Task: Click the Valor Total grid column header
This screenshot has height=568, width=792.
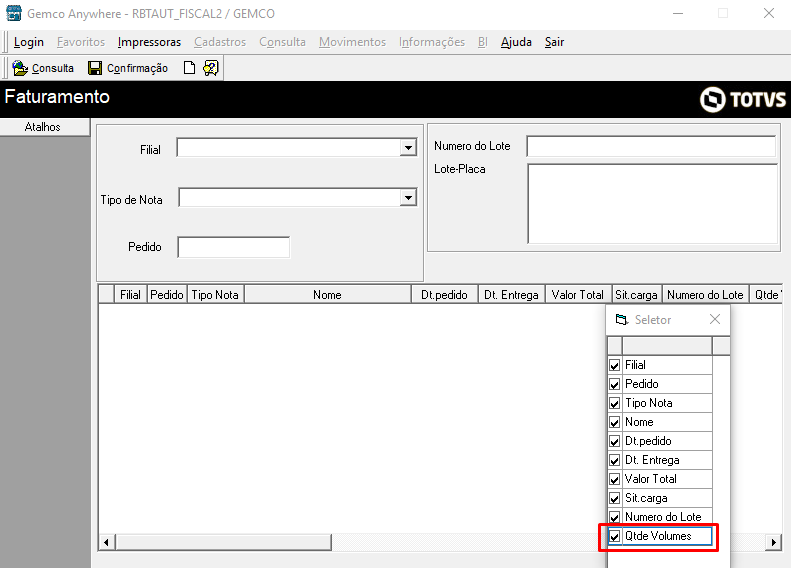Action: coord(578,294)
